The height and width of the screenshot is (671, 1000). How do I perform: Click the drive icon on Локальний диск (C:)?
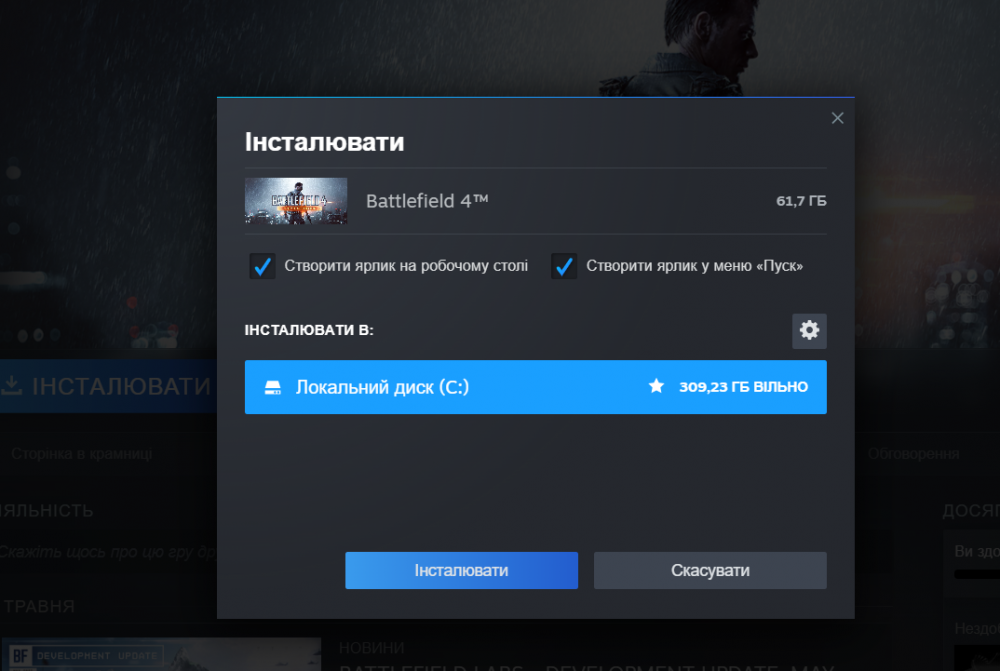[273, 387]
